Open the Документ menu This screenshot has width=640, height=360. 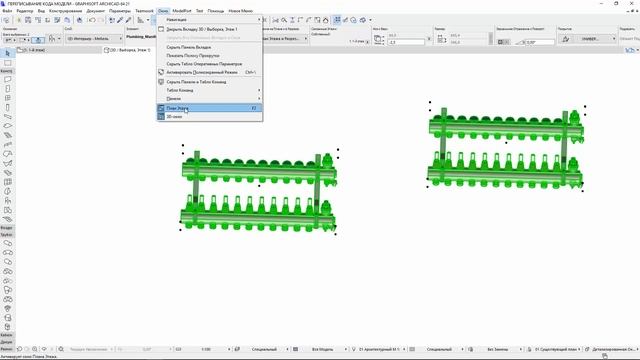(x=96, y=11)
